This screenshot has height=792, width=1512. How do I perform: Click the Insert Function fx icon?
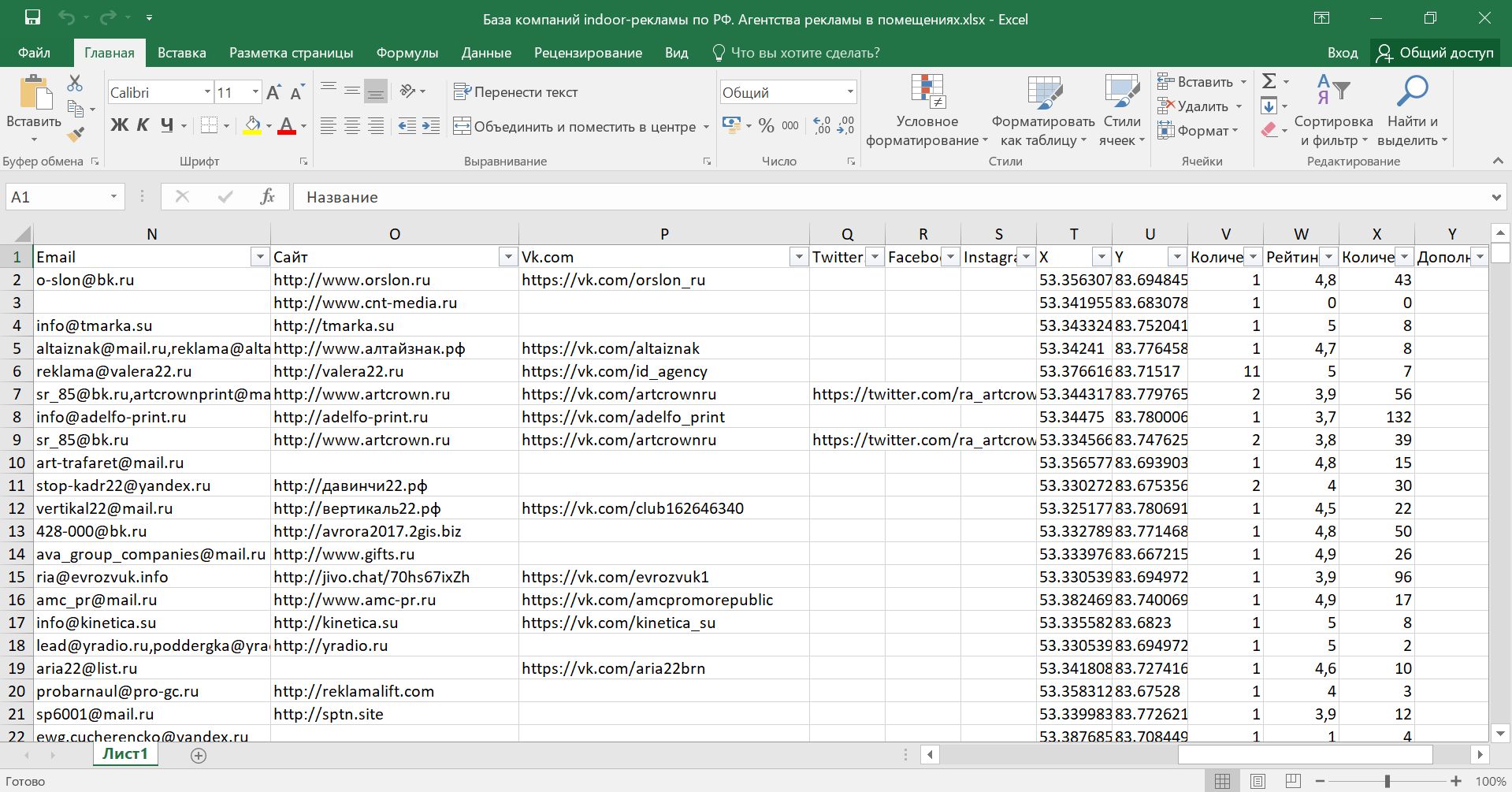click(x=267, y=197)
